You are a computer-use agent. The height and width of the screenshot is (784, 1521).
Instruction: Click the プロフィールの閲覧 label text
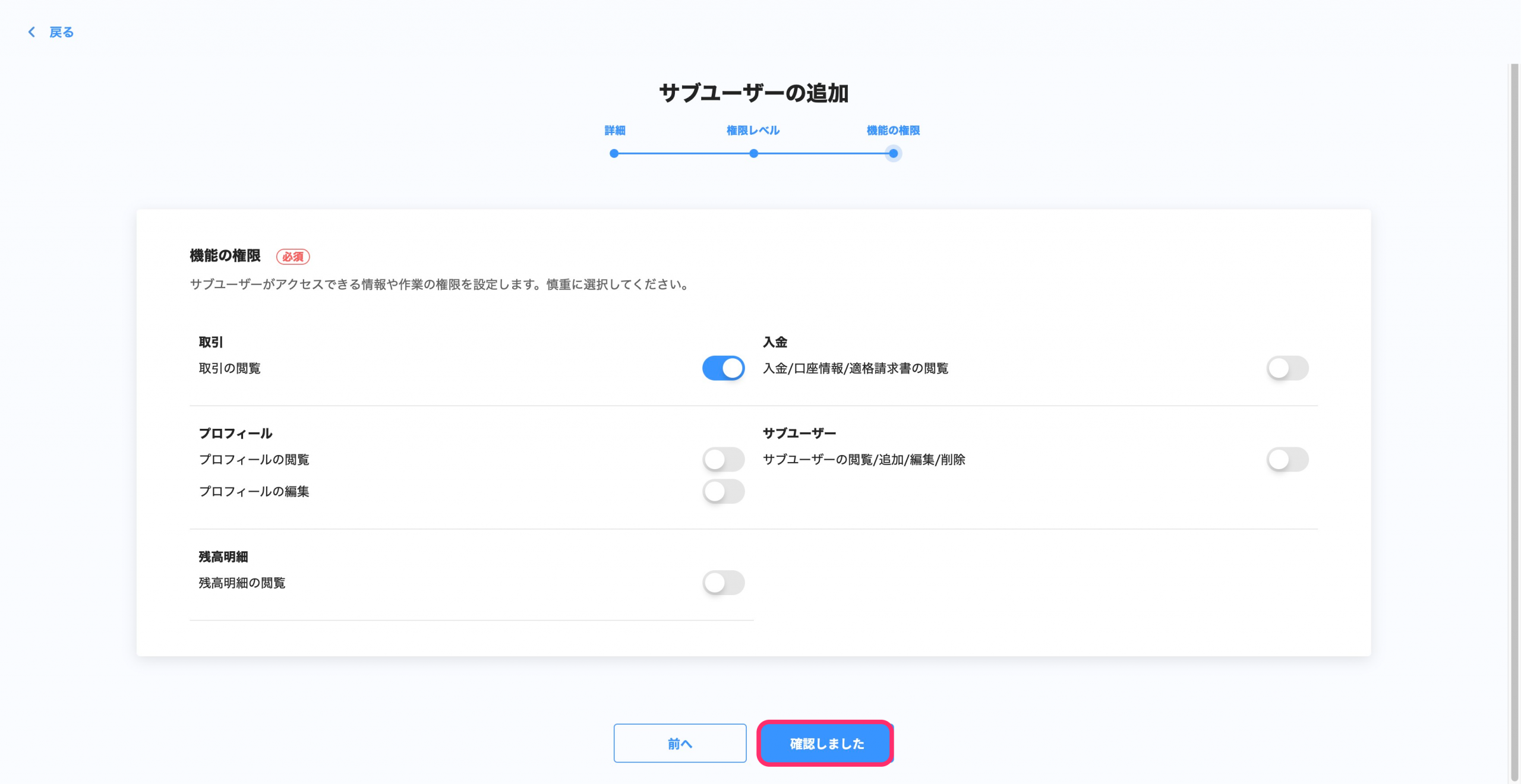(x=254, y=460)
